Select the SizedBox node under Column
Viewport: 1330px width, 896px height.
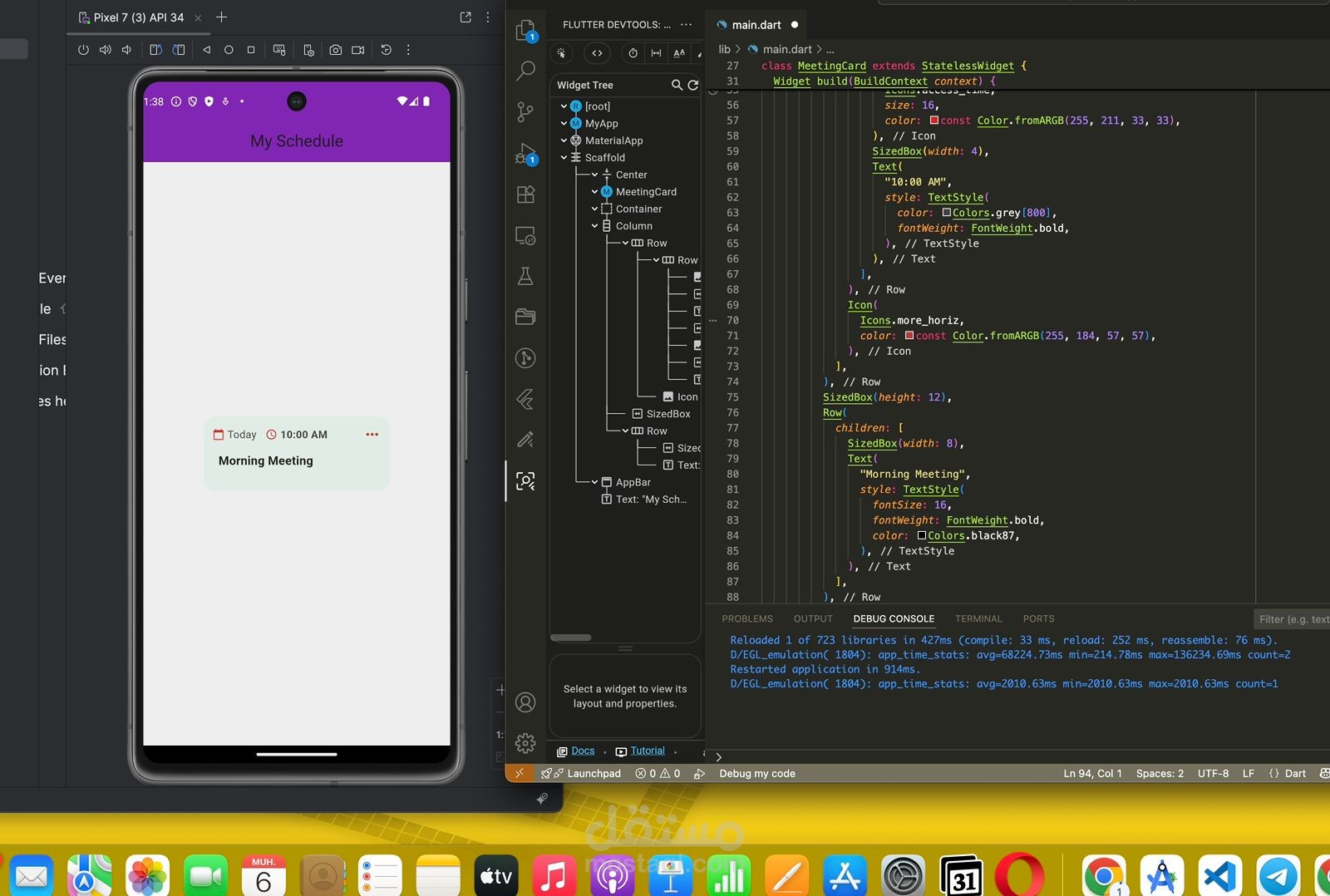tap(661, 414)
